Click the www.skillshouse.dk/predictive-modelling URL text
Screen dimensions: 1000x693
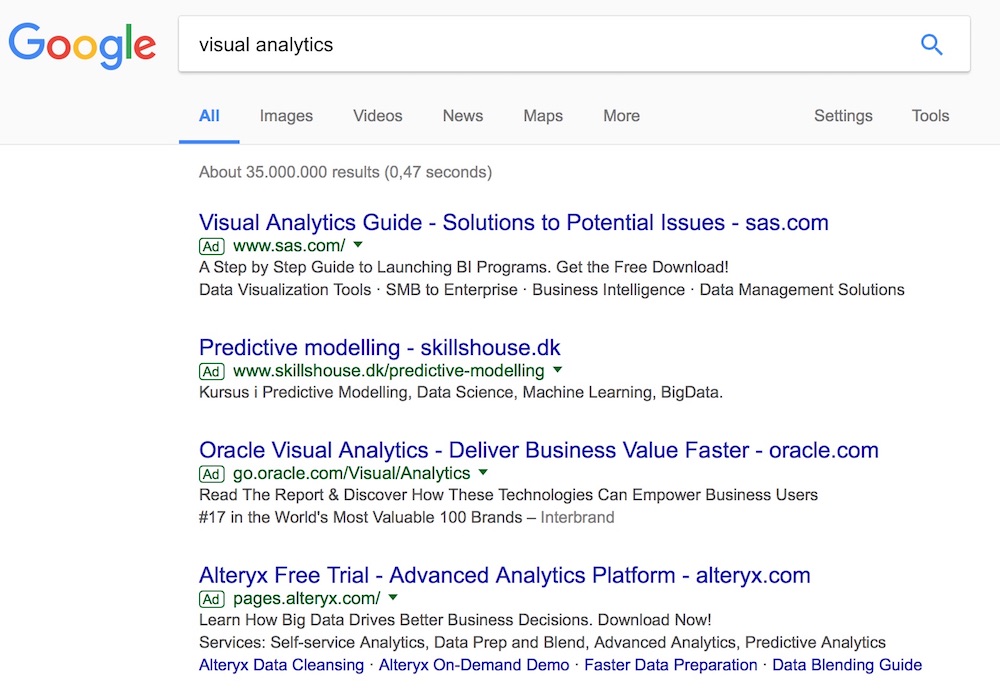pyautogui.click(x=388, y=370)
